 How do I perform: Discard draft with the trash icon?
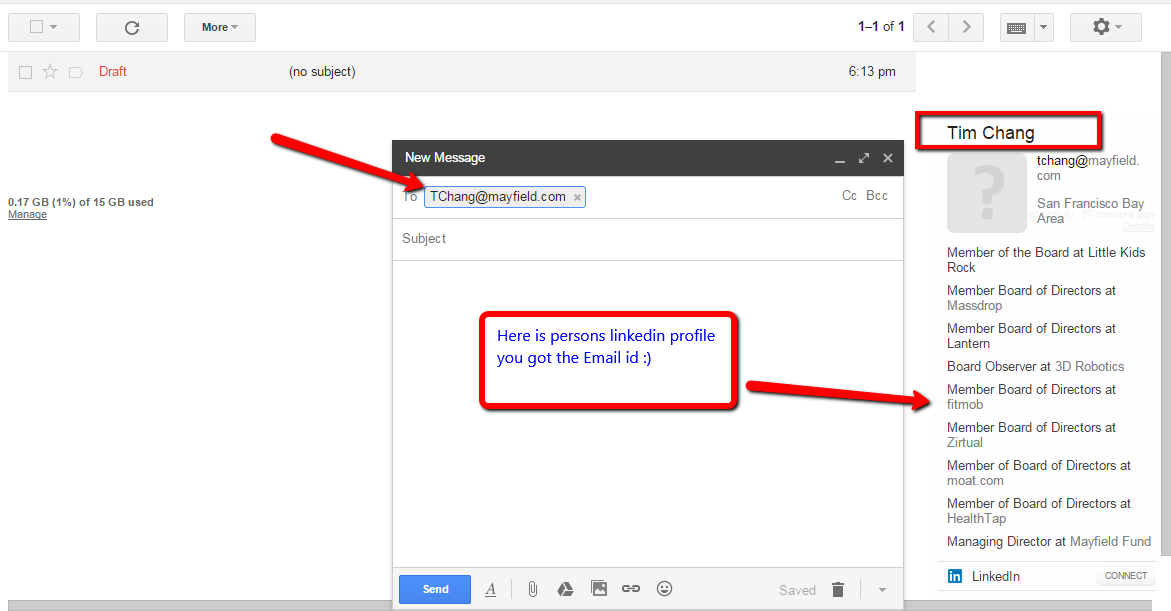pyautogui.click(x=838, y=590)
